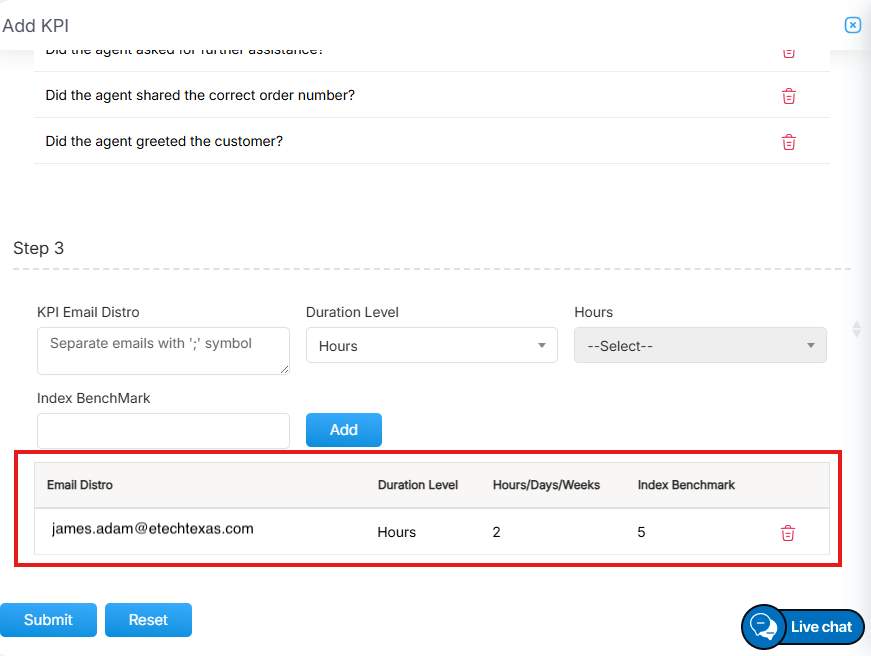This screenshot has width=871, height=656.
Task: Close the Add KPI dialog
Action: (x=852, y=25)
